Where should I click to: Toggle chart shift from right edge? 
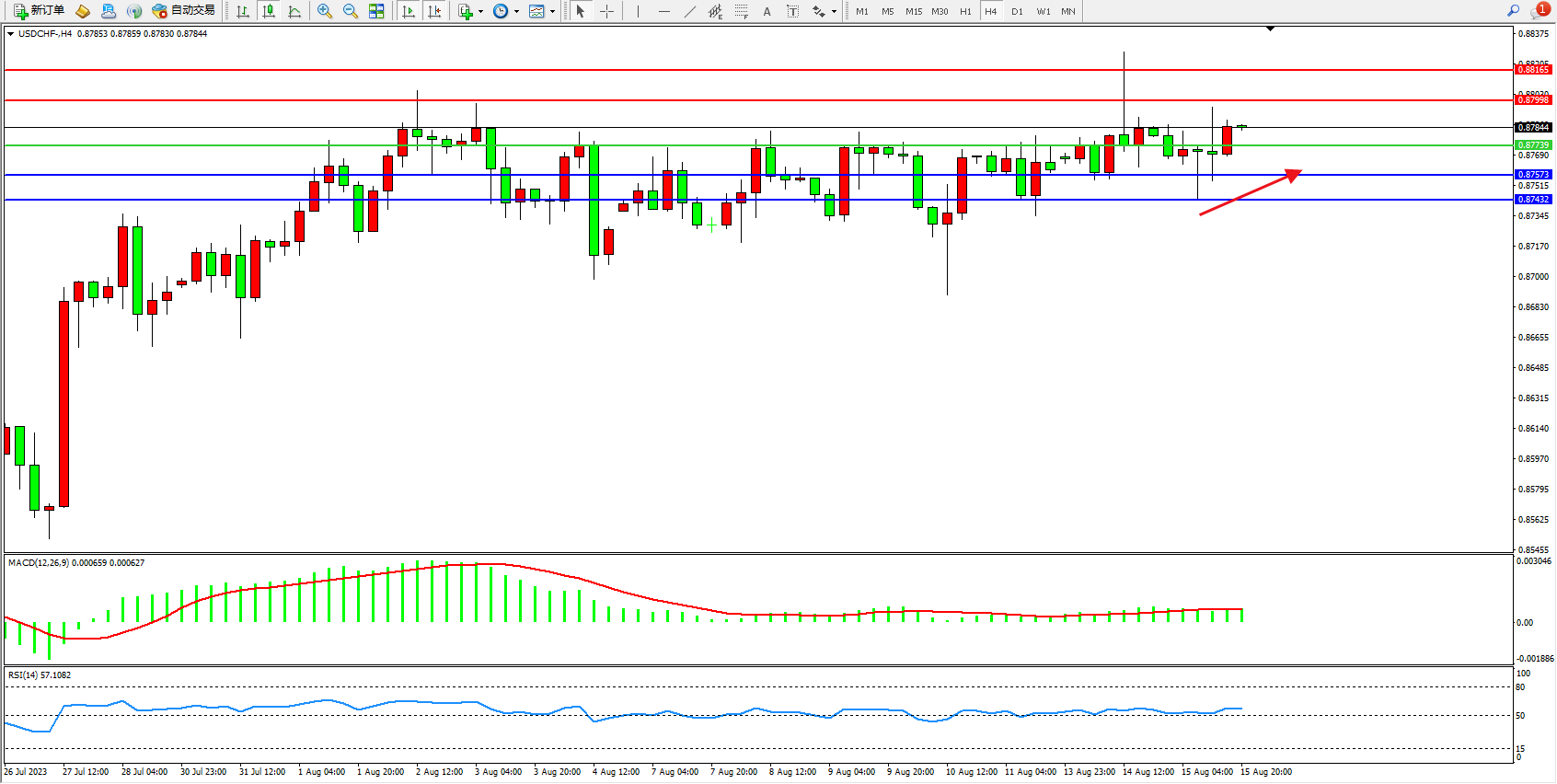[434, 11]
